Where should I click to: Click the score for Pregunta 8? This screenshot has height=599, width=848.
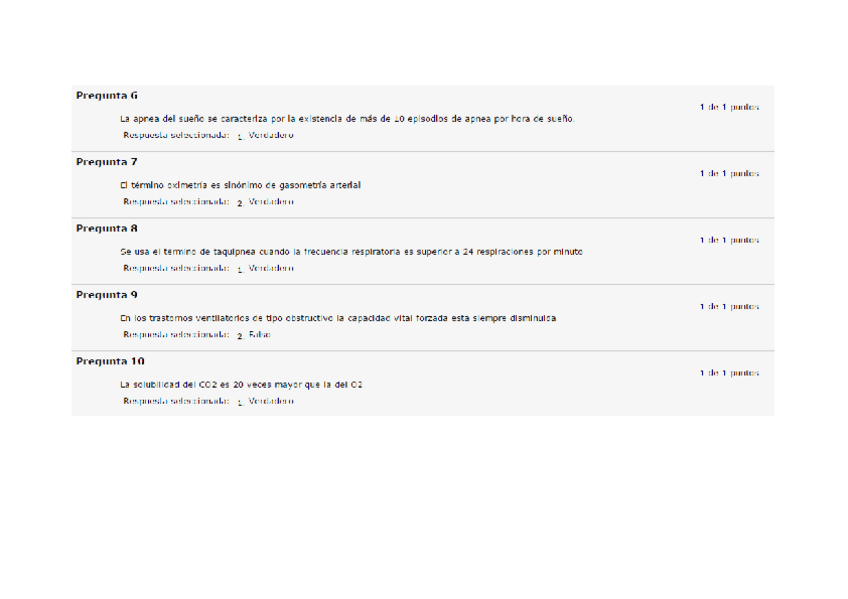pos(730,240)
